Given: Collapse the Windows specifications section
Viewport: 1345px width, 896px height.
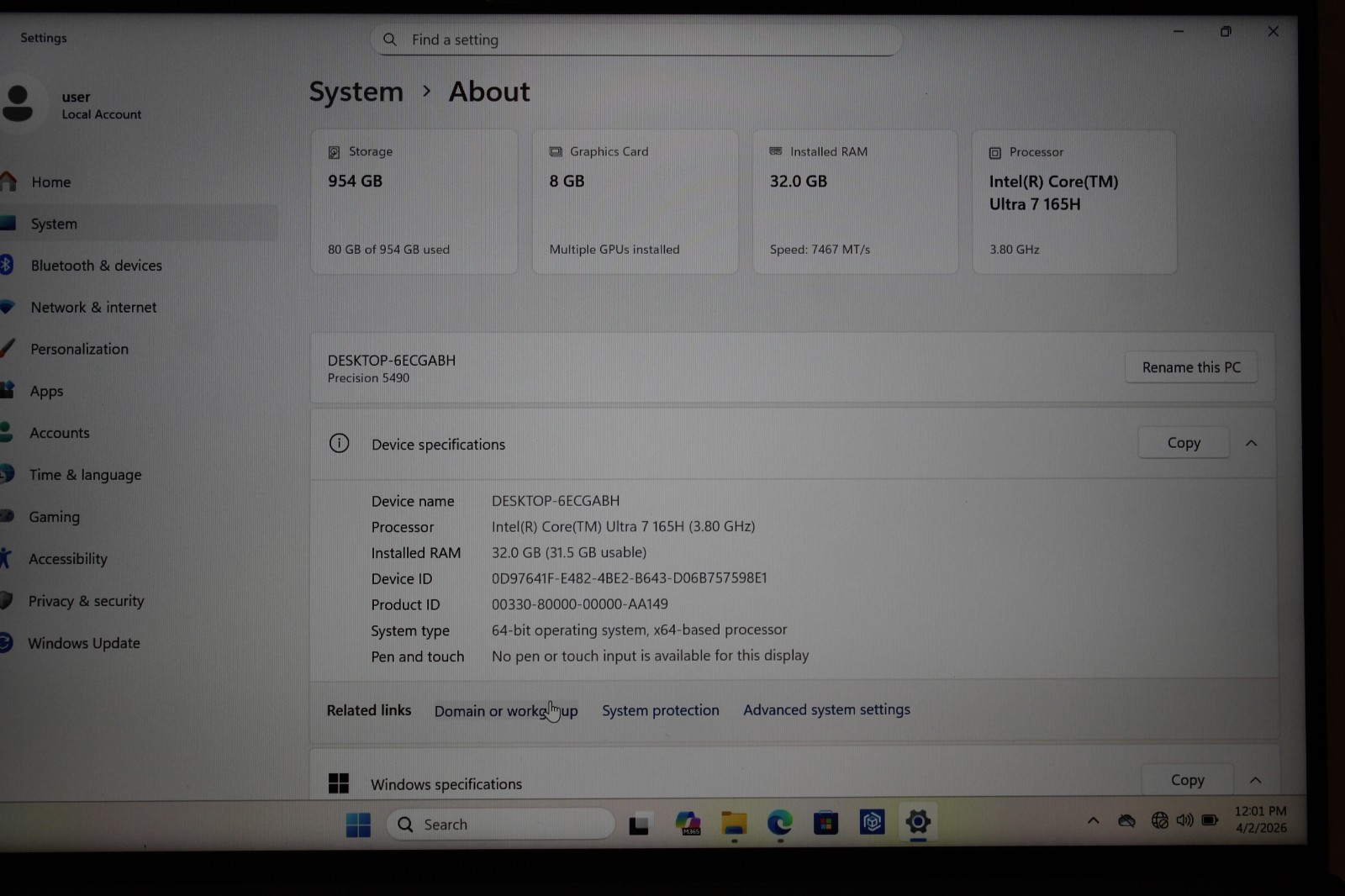Looking at the screenshot, I should [1256, 780].
